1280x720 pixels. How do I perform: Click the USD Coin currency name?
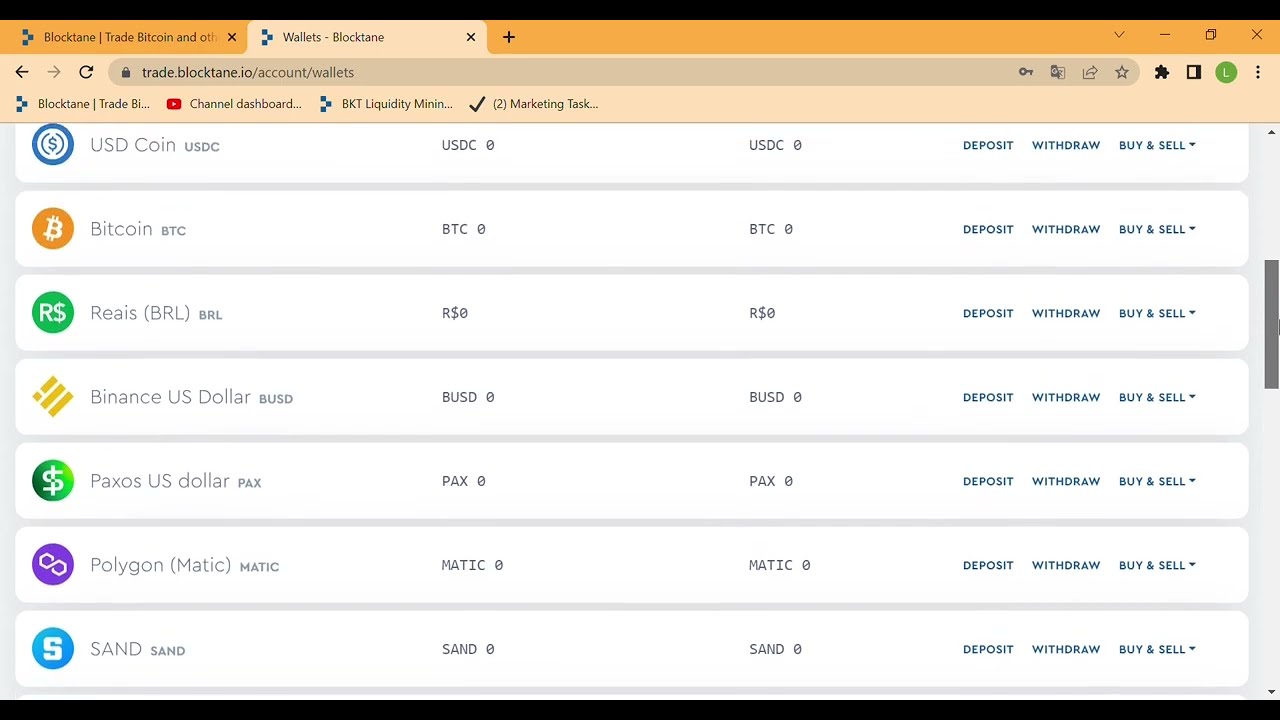[133, 145]
